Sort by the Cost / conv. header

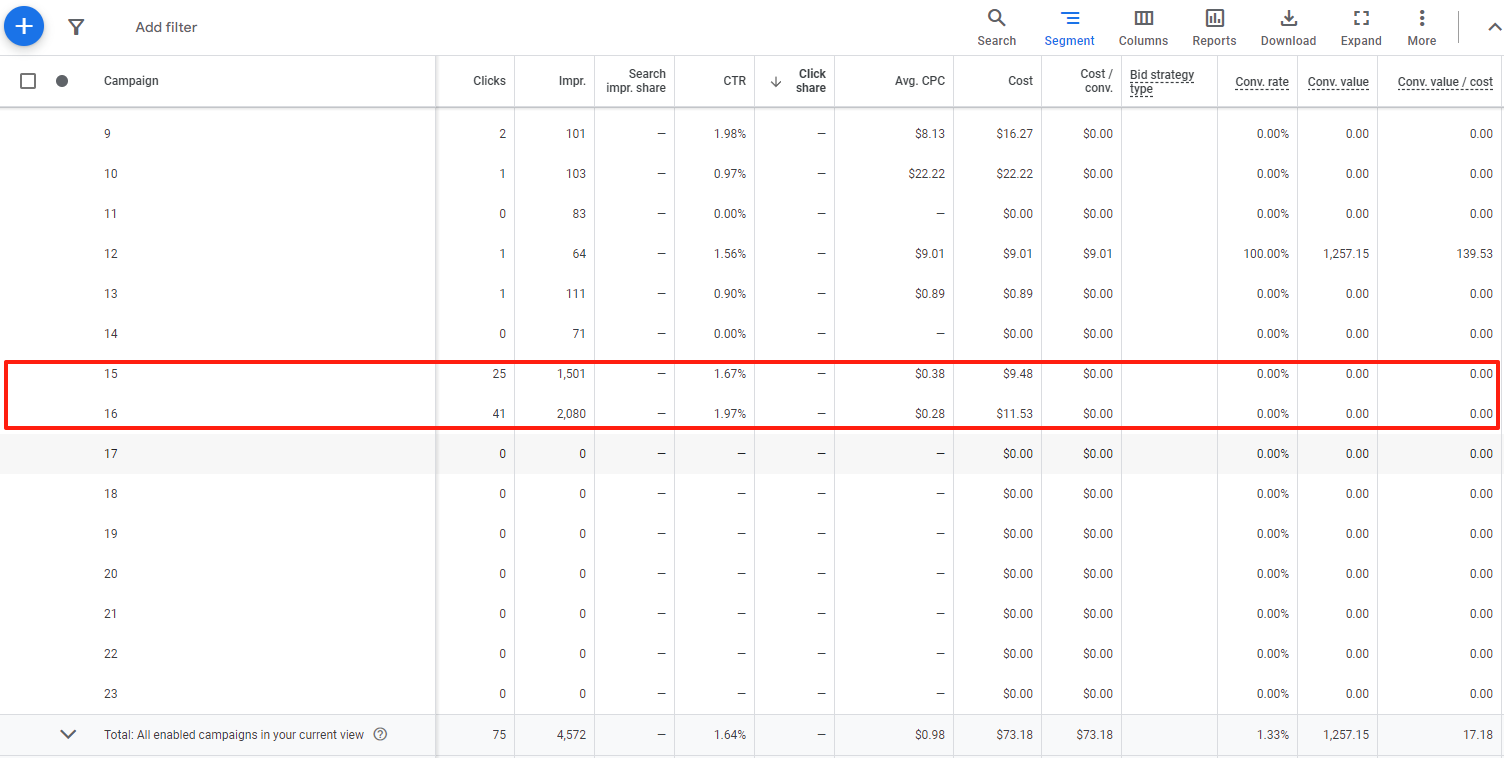(x=1096, y=81)
